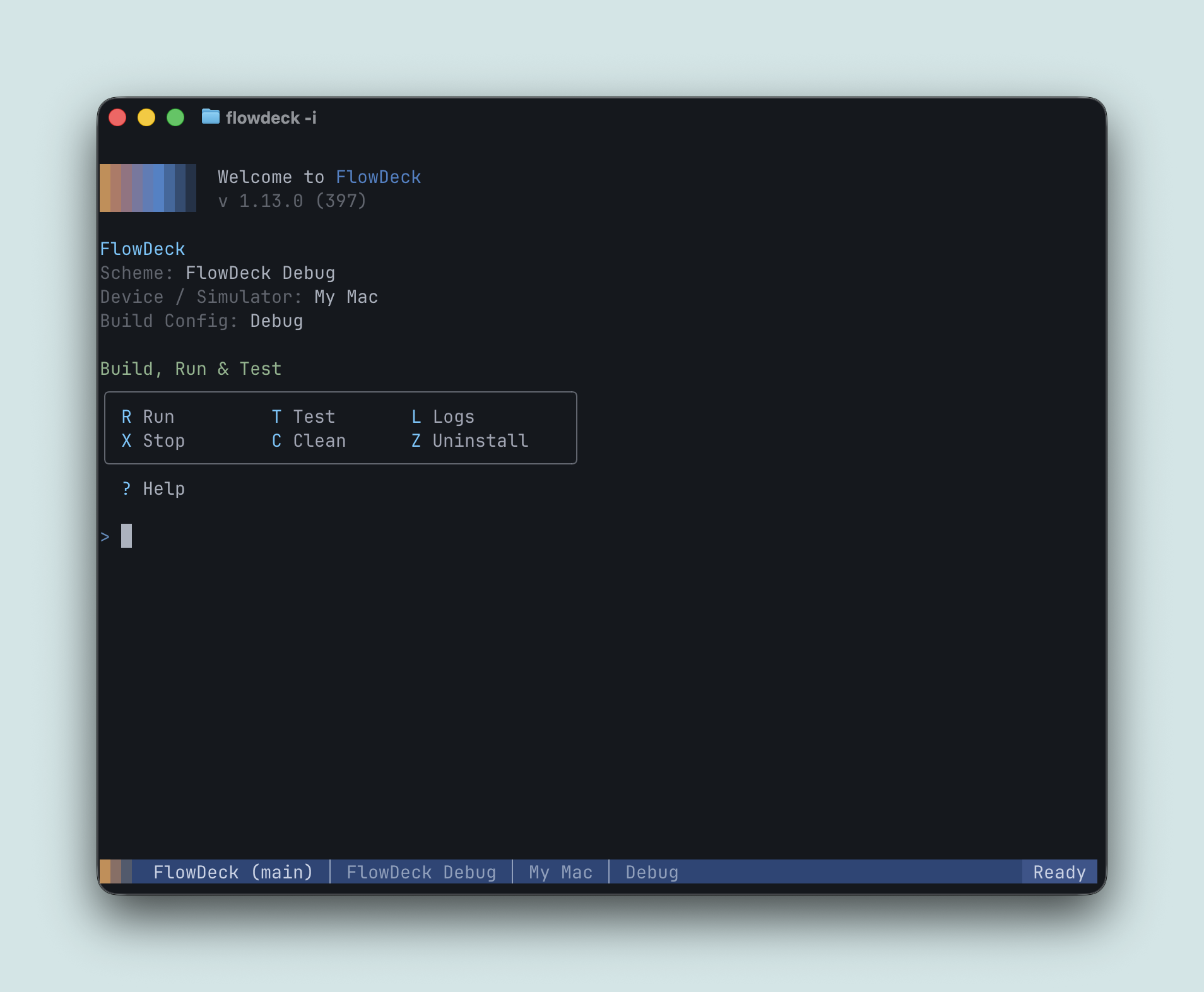Open the My Mac device selector
This screenshot has width=1204, height=992.
pyautogui.click(x=560, y=871)
